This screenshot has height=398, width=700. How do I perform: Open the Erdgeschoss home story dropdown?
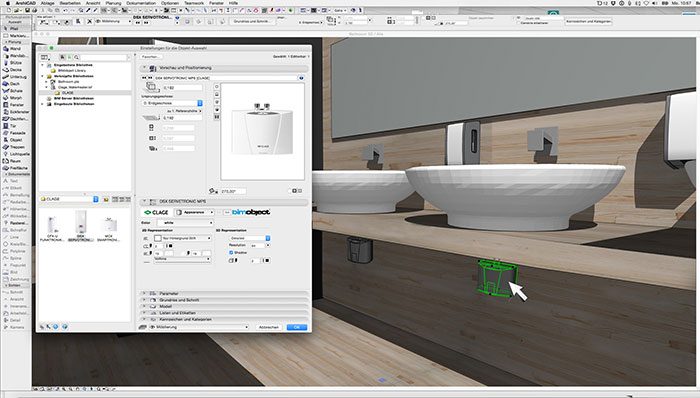tap(172, 103)
